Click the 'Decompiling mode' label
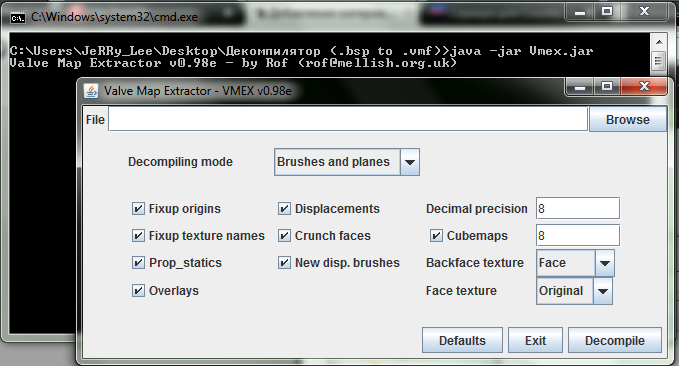The width and height of the screenshot is (679, 366). click(x=180, y=162)
